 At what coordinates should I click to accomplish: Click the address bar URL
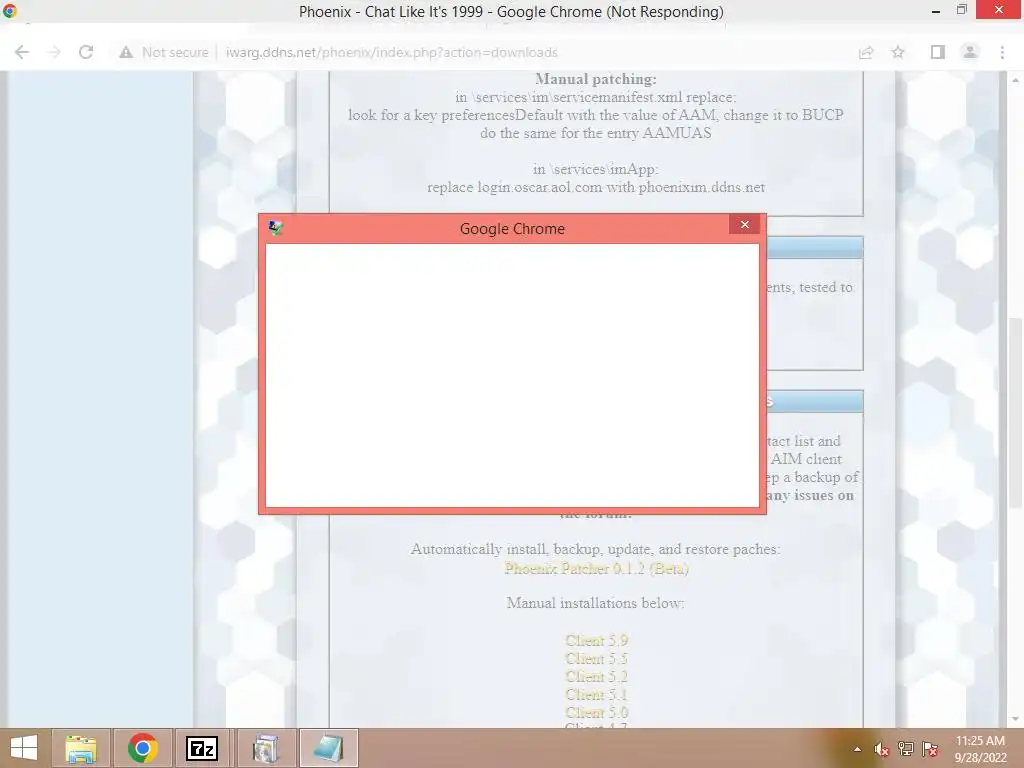[392, 52]
